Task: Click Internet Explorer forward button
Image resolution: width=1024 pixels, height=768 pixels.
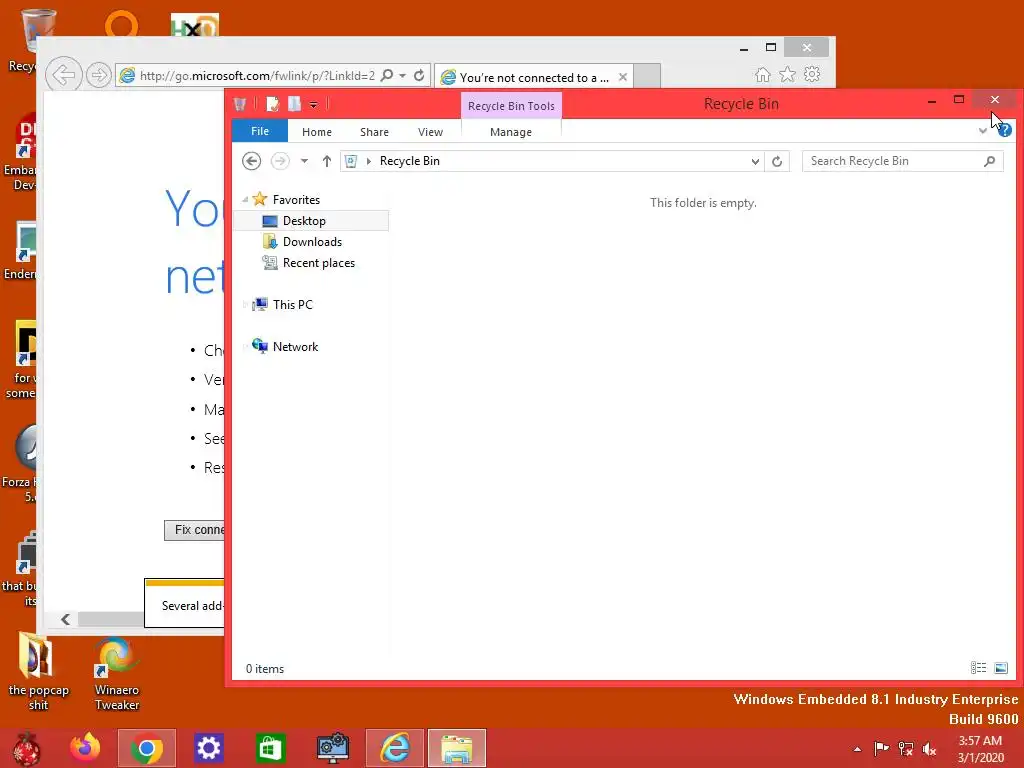Action: pos(99,75)
